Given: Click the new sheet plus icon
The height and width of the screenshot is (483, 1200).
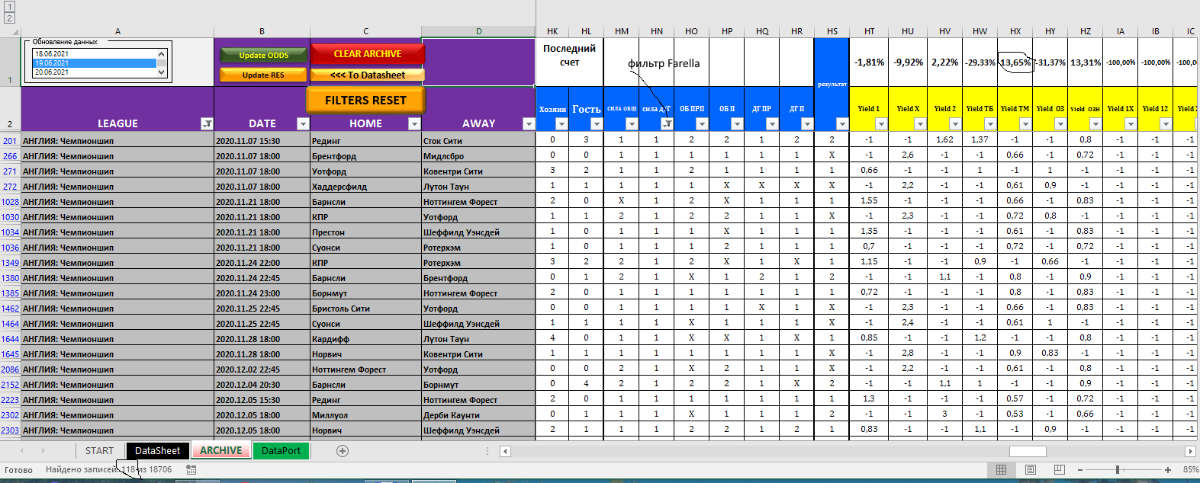Looking at the screenshot, I should click(343, 451).
